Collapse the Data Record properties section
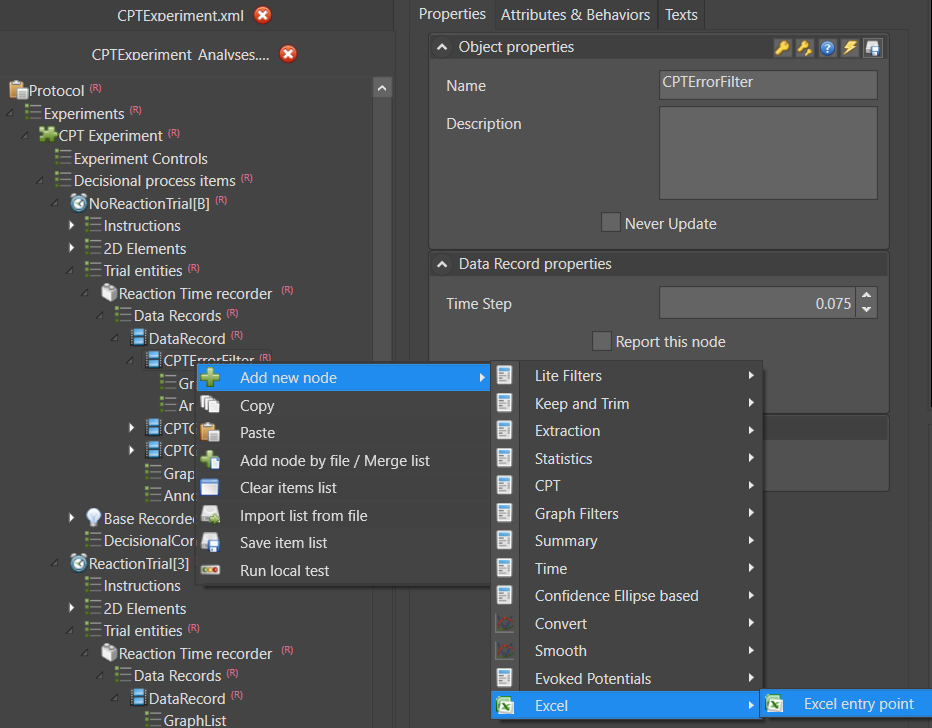The image size is (932, 728). tap(442, 265)
